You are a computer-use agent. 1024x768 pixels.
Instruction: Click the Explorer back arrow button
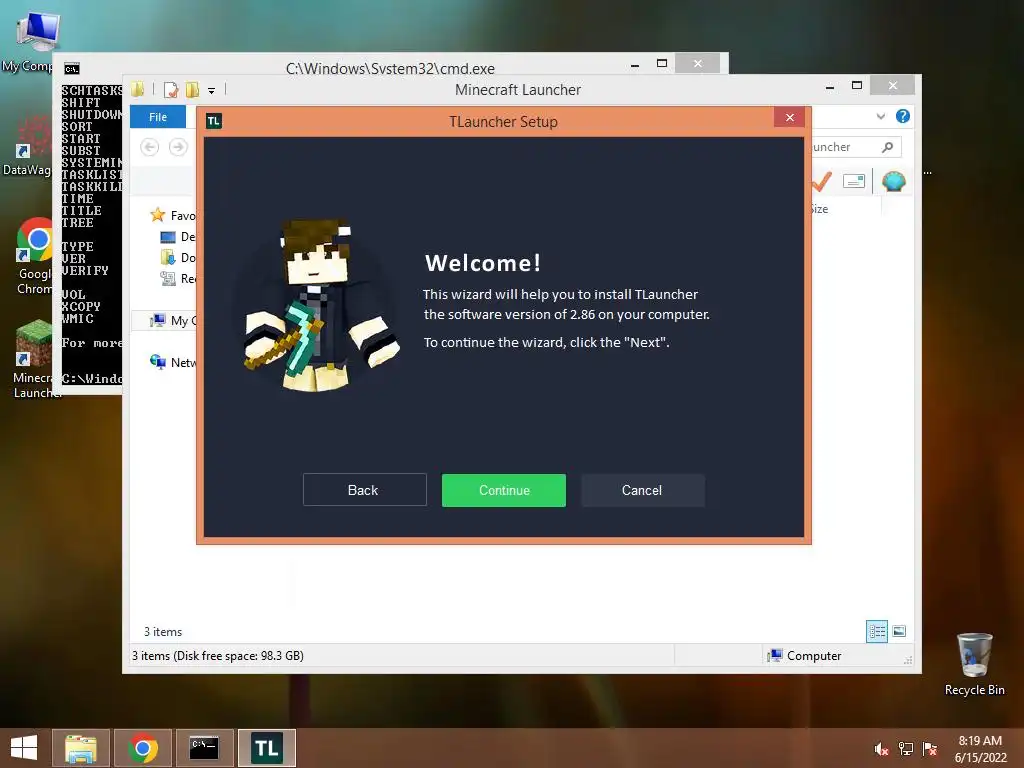coord(150,147)
